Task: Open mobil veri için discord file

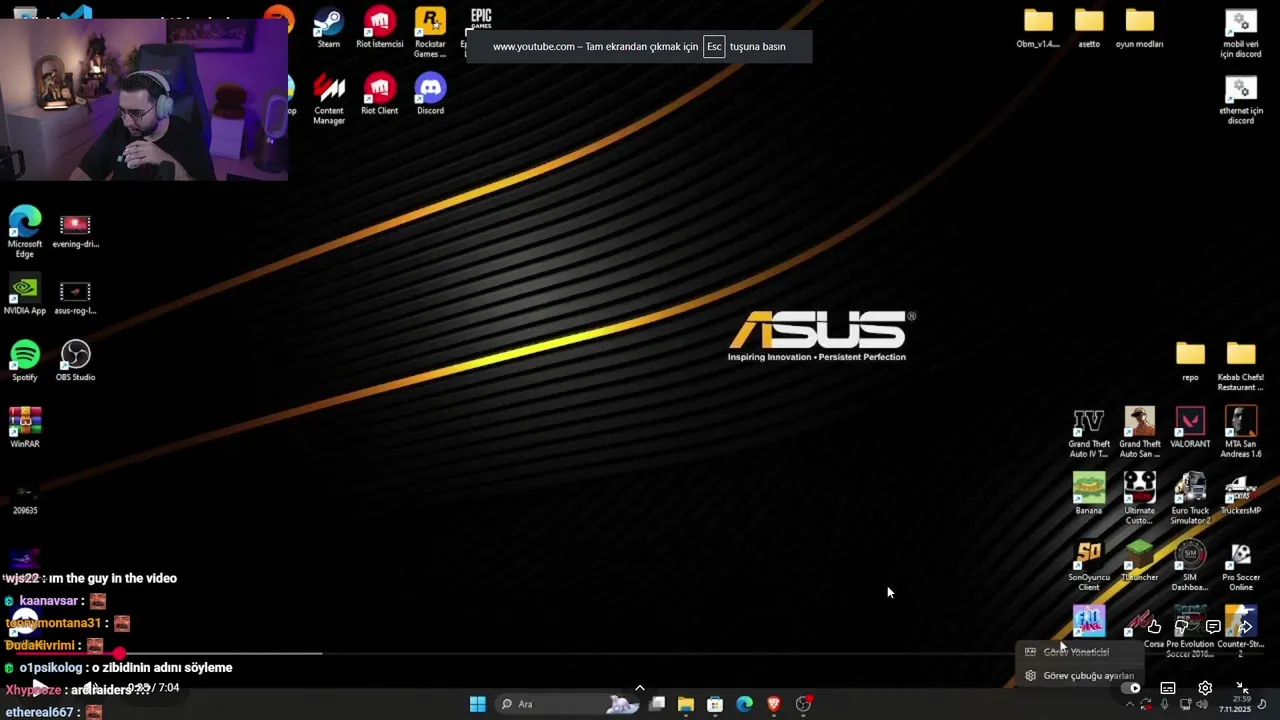Action: [1241, 33]
